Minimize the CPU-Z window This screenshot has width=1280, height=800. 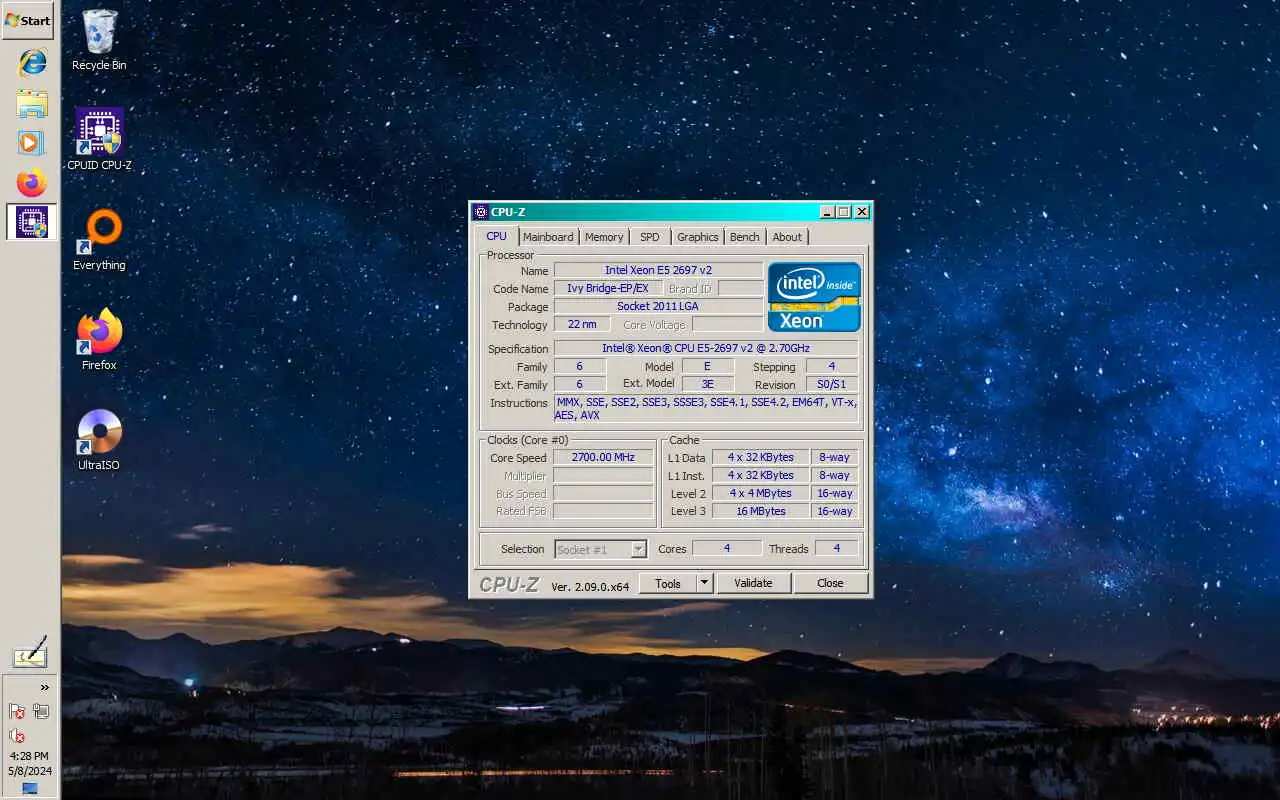(x=827, y=212)
